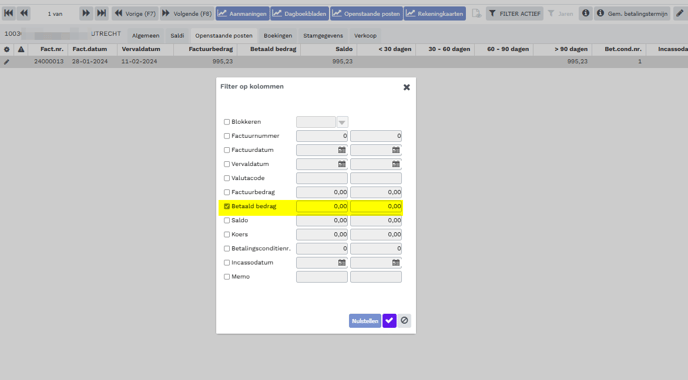Screen dimensions: 688x380
Task: Enable the Vervaldatum filter checkbox
Action: pos(227,164)
